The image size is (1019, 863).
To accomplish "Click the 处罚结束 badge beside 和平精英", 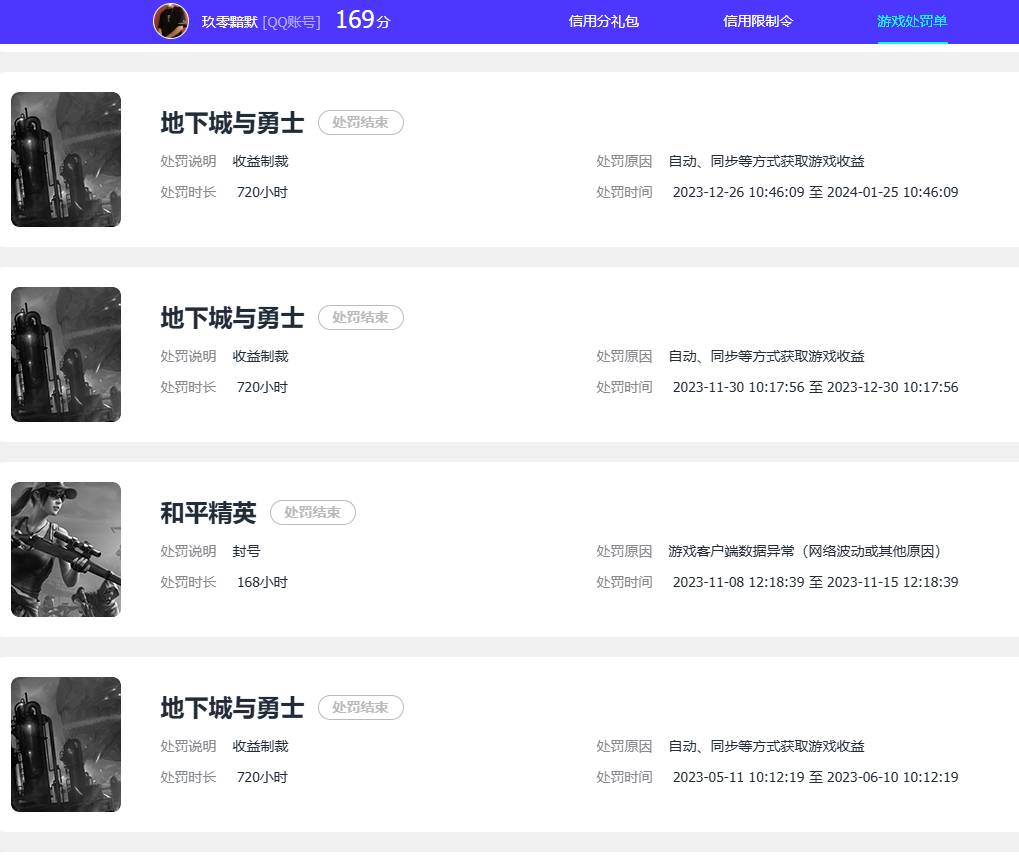I will click(313, 512).
